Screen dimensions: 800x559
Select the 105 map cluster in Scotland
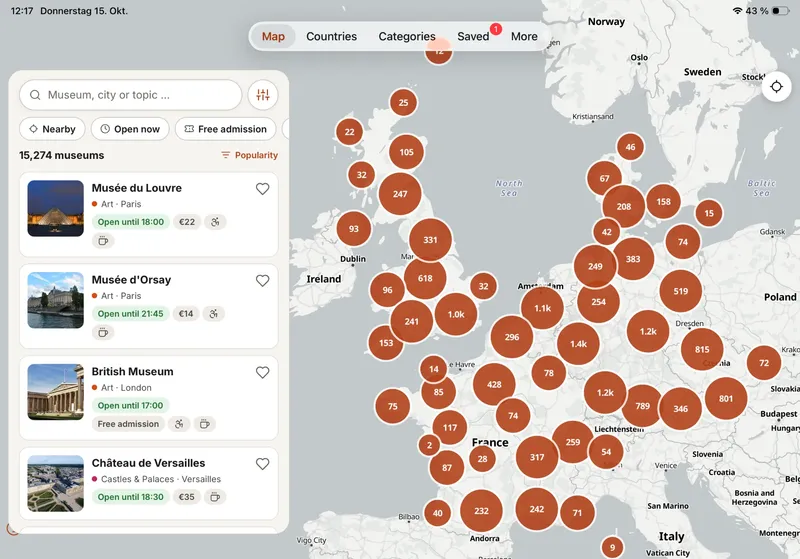click(x=406, y=152)
